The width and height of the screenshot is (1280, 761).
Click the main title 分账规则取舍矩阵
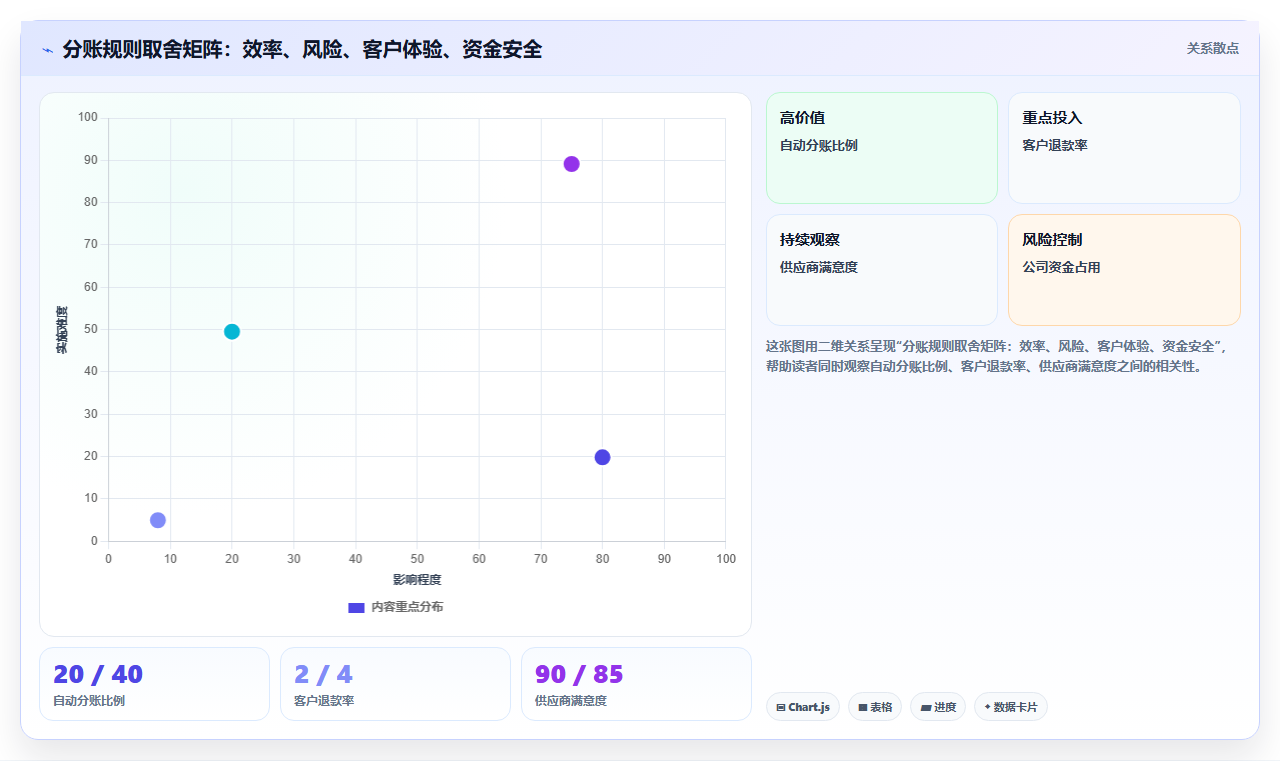click(302, 49)
